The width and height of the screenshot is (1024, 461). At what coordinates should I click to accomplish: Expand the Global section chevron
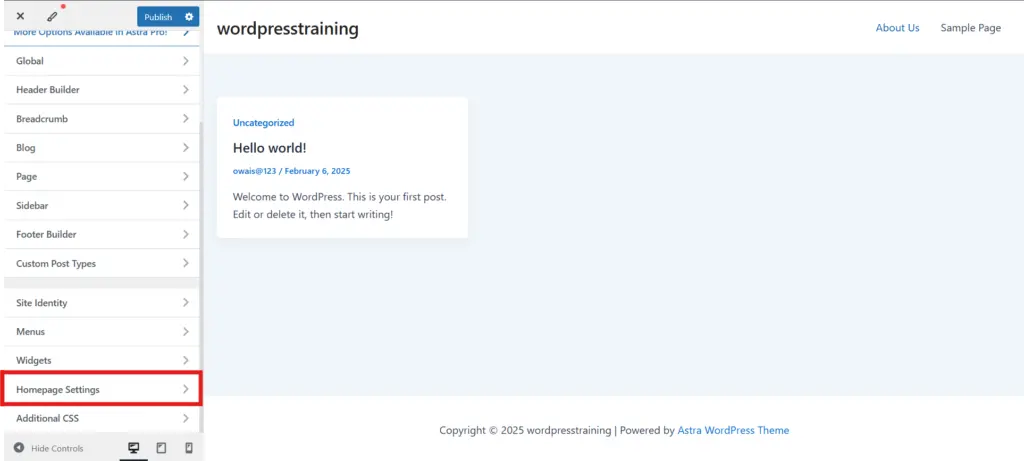click(185, 61)
